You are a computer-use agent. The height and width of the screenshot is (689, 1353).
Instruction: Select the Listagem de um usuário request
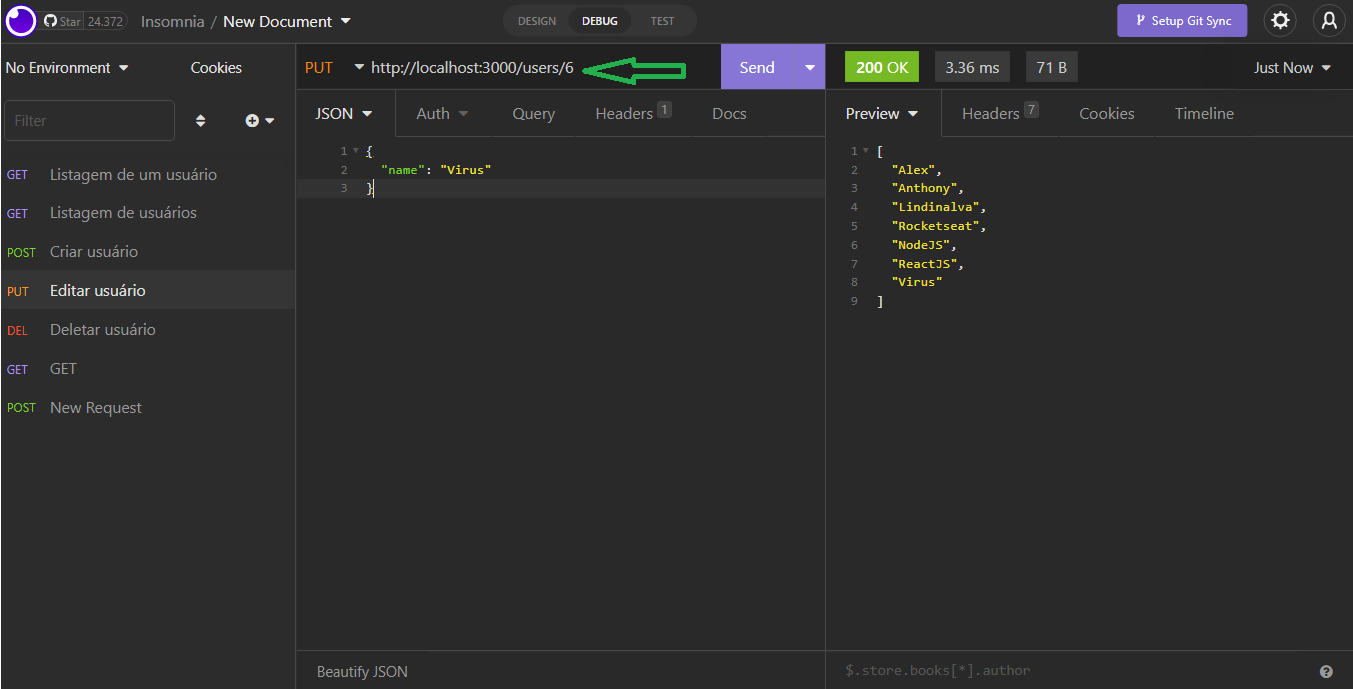(148, 175)
